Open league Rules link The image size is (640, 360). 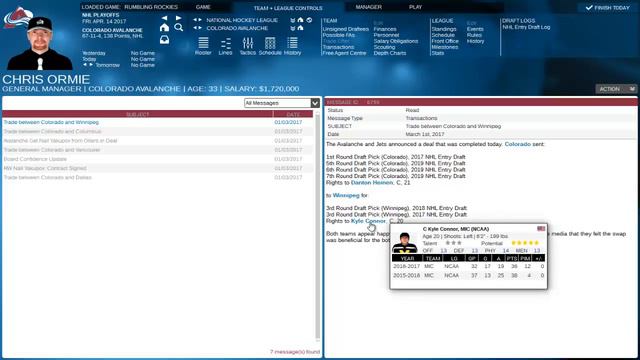(474, 35)
